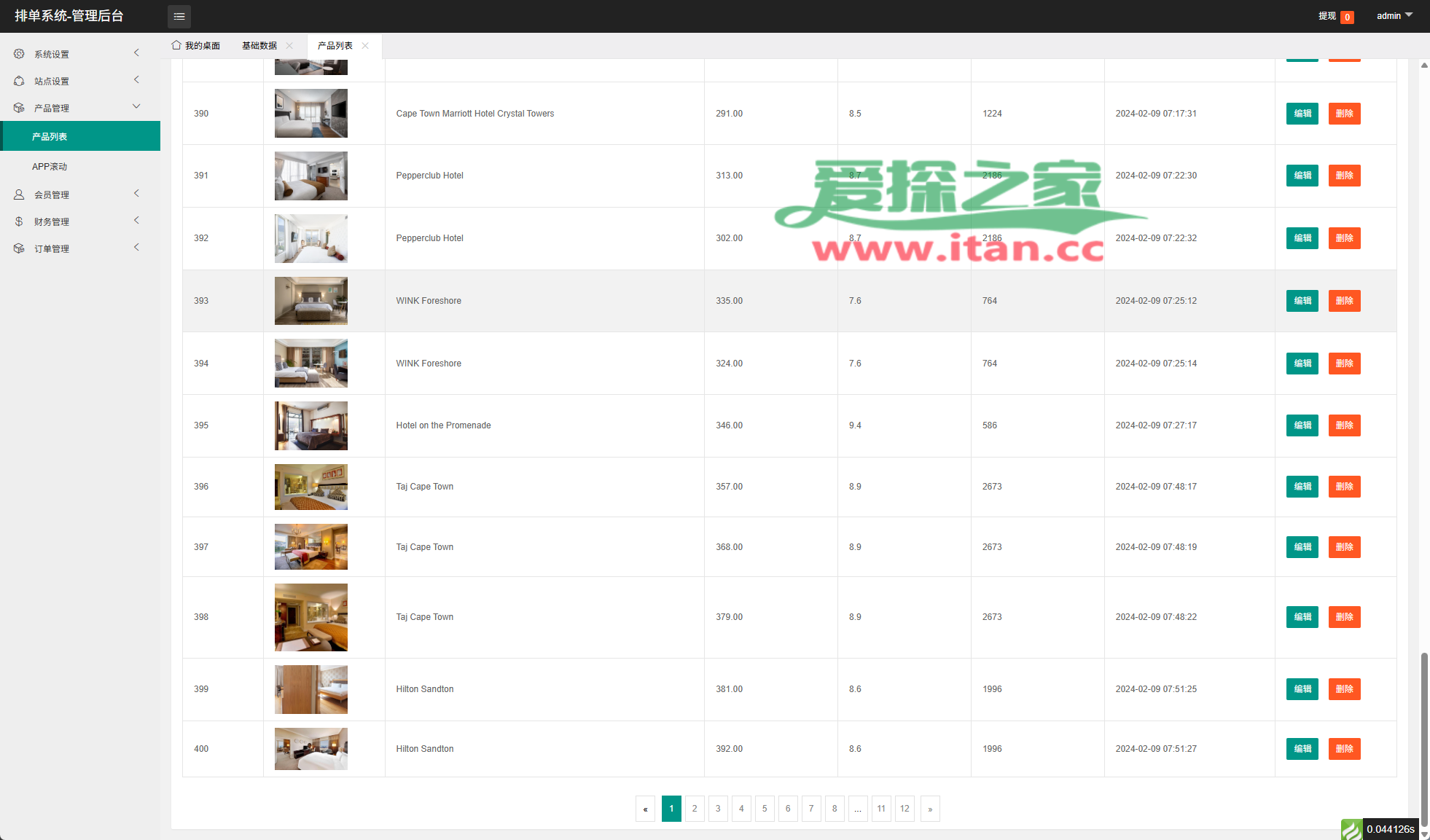Go to previous page arrow
Viewport: 1430px width, 840px height.
pos(645,809)
